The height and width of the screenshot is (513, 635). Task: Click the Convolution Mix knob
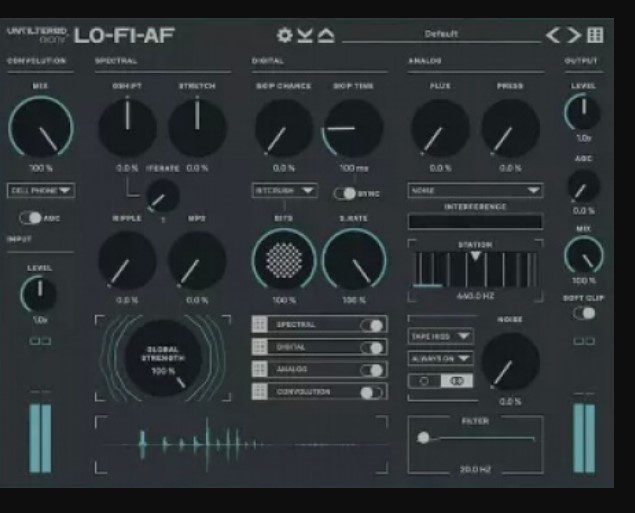point(41,128)
